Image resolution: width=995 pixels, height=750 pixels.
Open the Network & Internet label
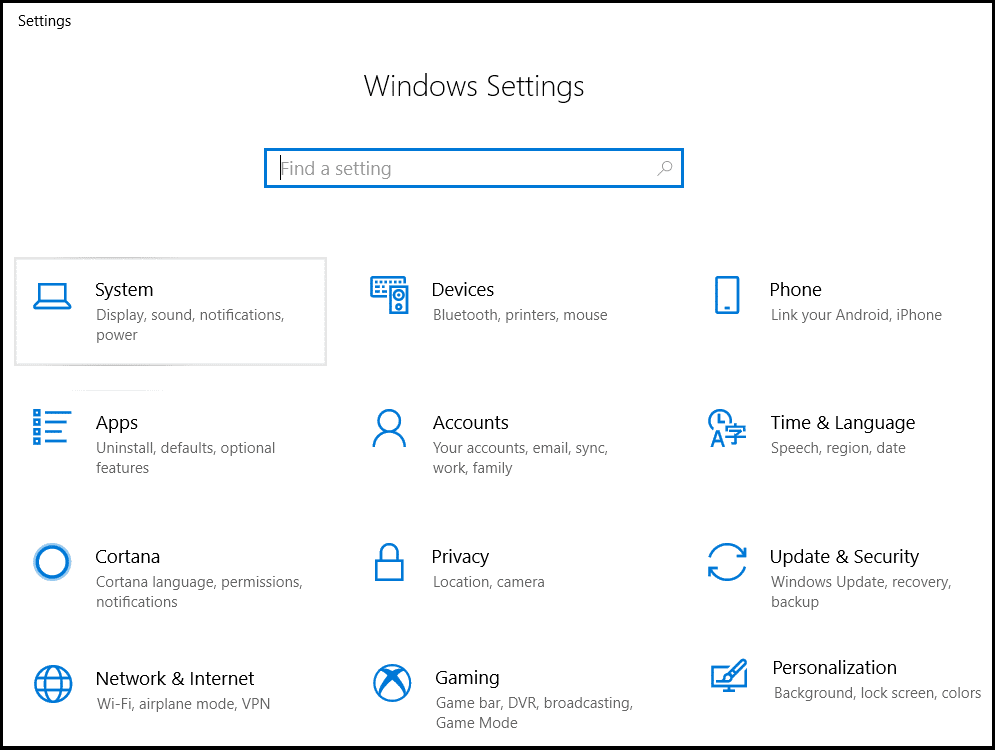coord(175,678)
